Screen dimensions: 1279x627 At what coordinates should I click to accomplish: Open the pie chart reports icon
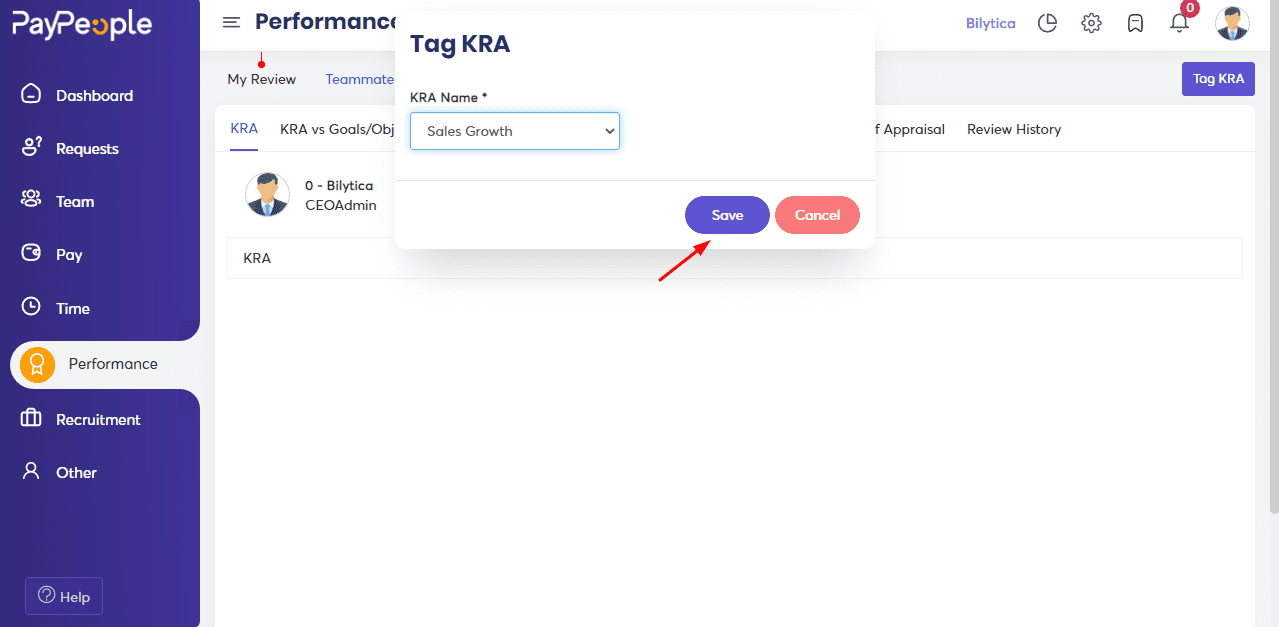coord(1047,23)
